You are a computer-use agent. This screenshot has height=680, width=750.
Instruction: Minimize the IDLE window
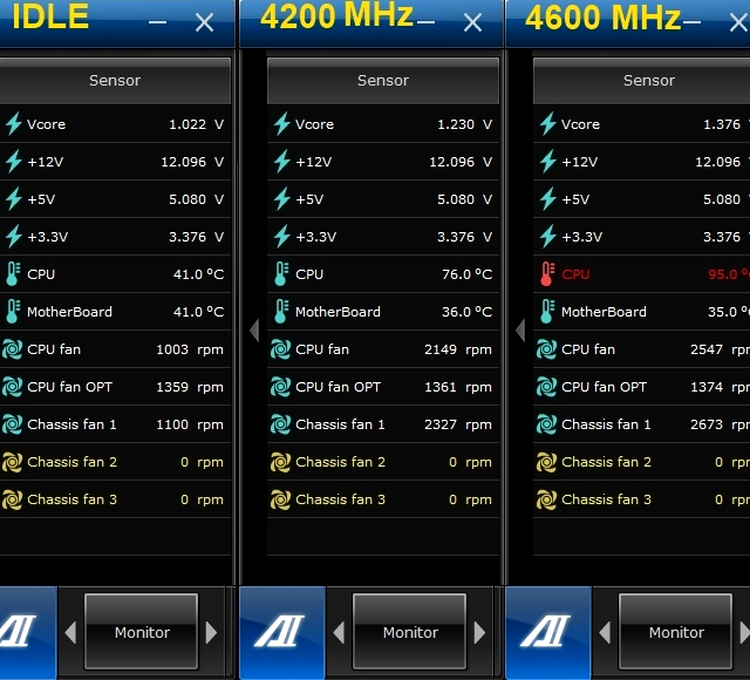pyautogui.click(x=157, y=22)
